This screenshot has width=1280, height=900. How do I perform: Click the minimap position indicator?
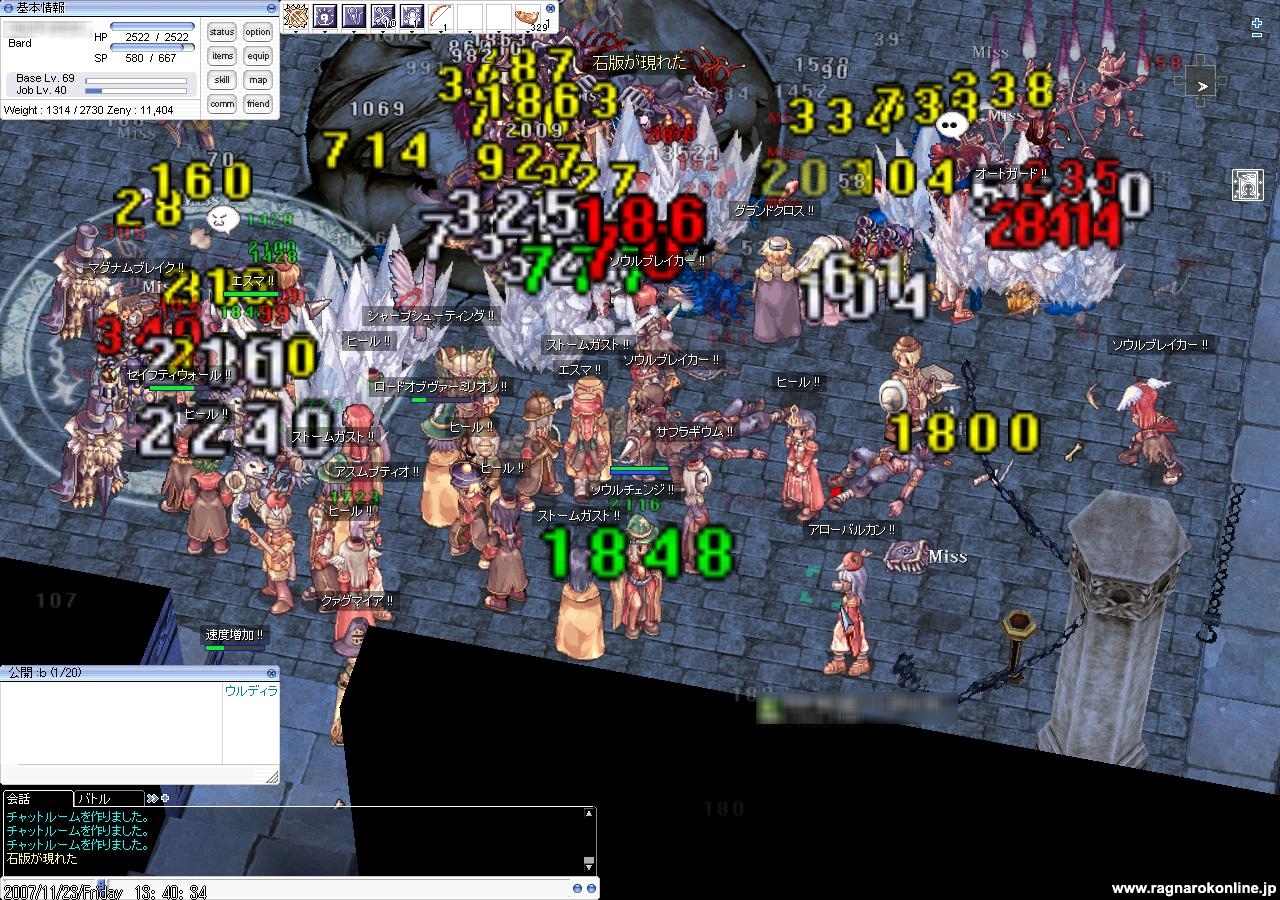tap(1203, 86)
